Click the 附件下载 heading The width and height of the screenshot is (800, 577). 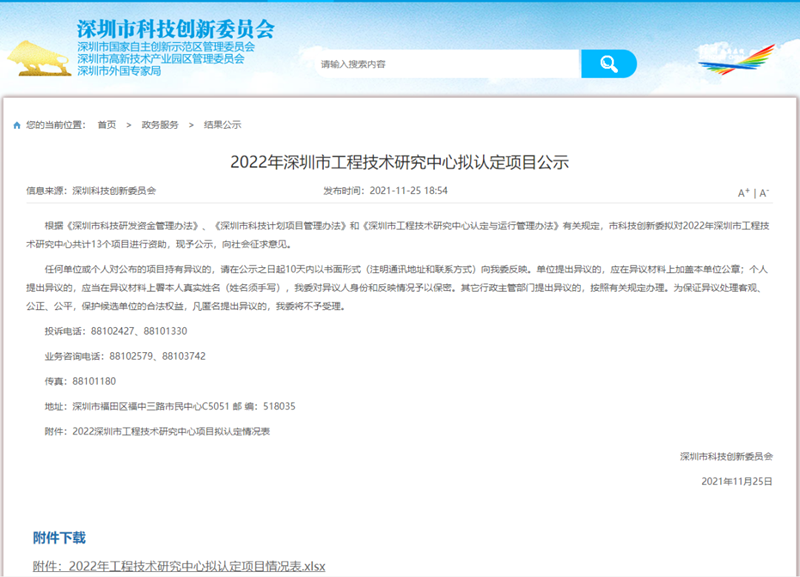click(x=59, y=538)
